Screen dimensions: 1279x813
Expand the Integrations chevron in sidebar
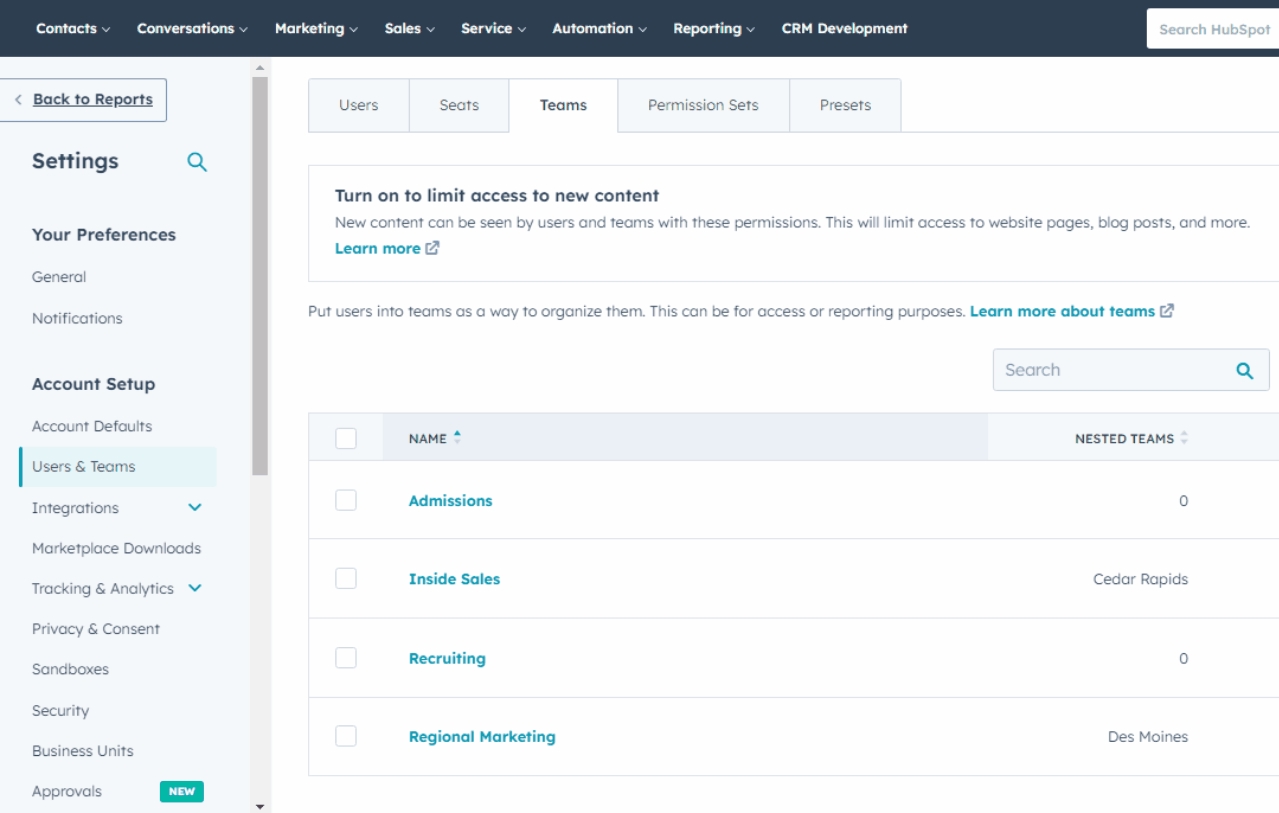195,508
